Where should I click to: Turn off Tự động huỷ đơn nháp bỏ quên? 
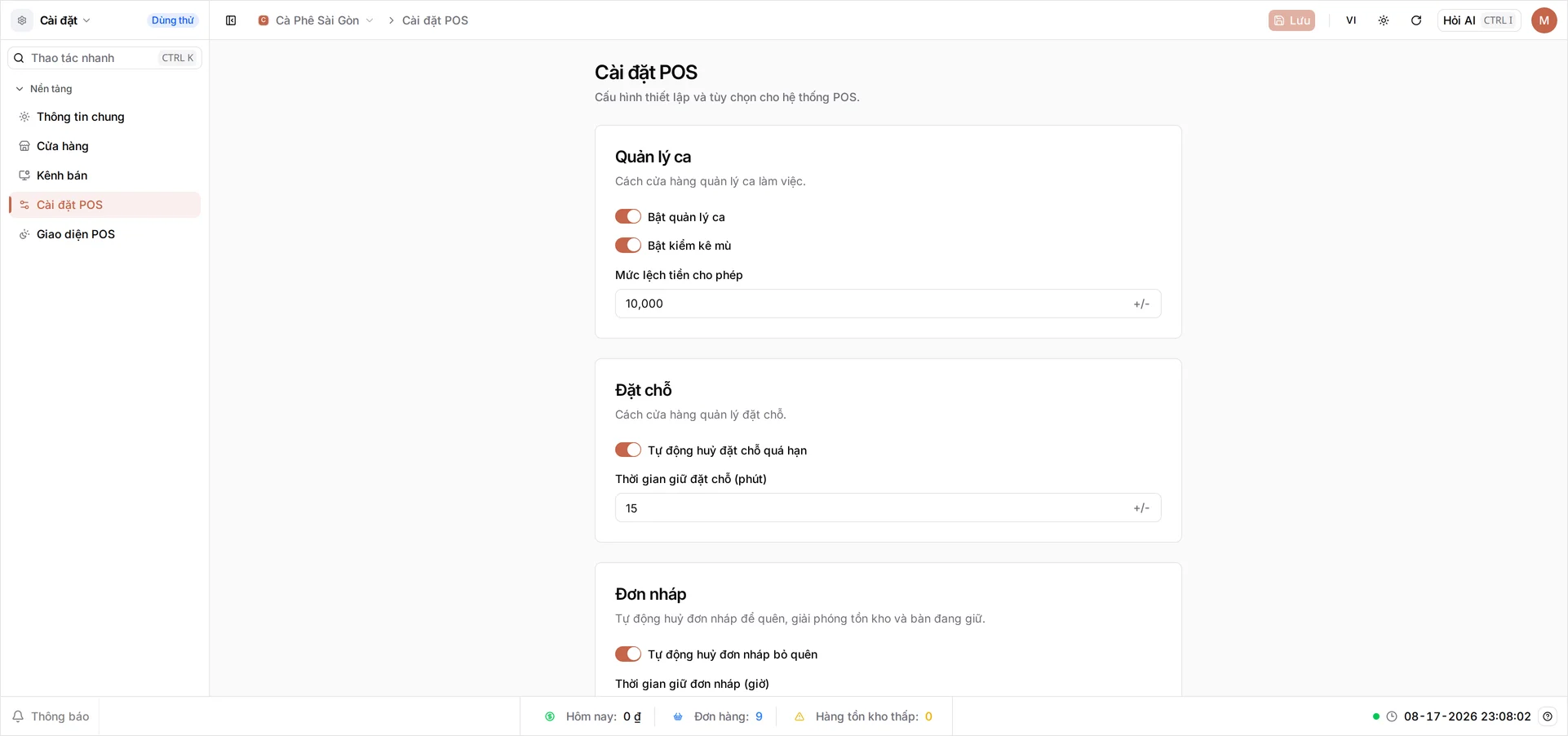pyautogui.click(x=628, y=654)
